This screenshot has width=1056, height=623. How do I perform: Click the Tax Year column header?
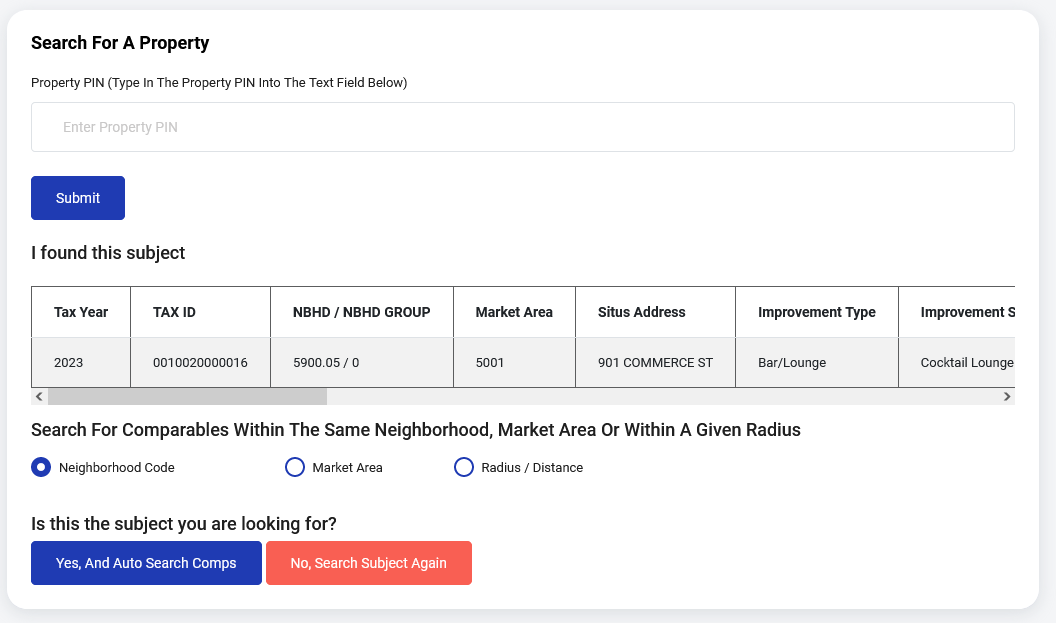click(81, 312)
